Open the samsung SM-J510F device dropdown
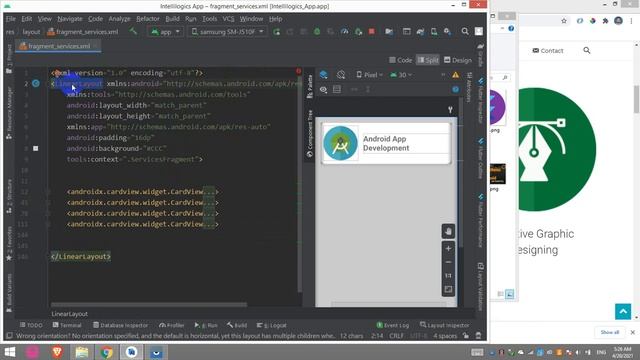The height and width of the screenshot is (360, 640). pos(227,31)
